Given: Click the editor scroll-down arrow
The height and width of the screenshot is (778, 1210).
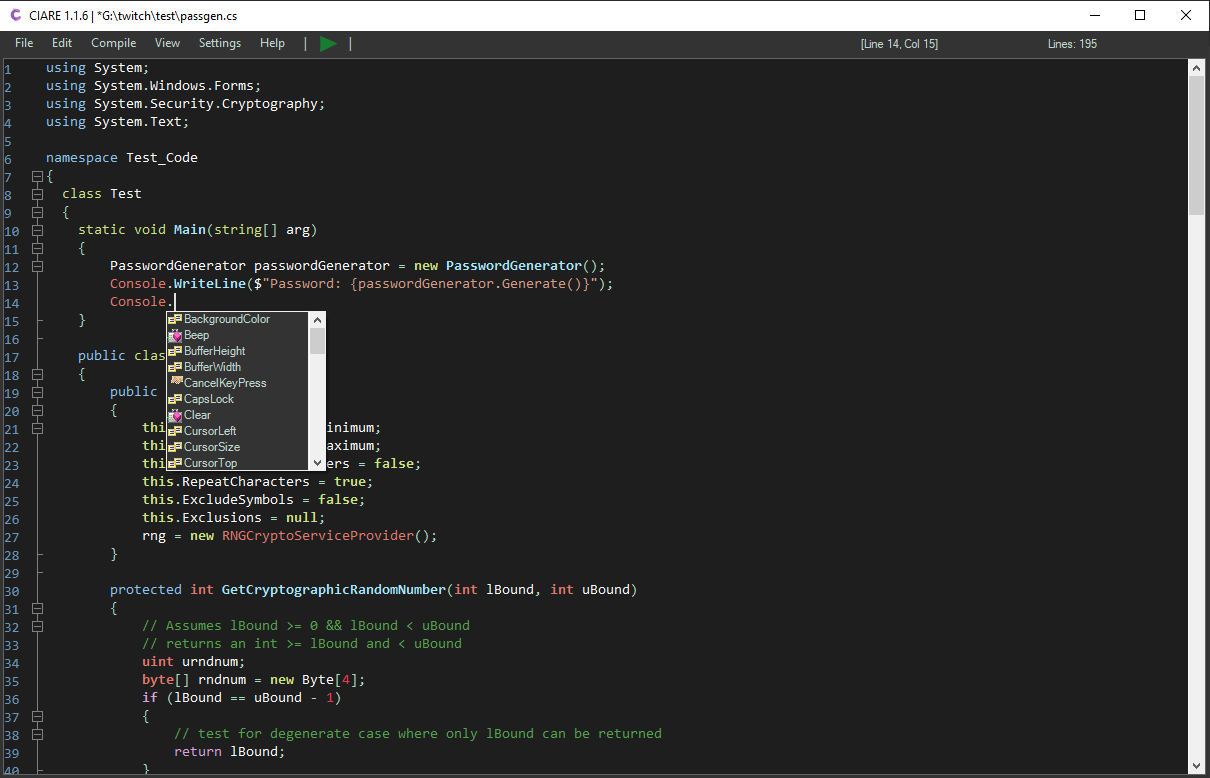Looking at the screenshot, I should [1196, 766].
